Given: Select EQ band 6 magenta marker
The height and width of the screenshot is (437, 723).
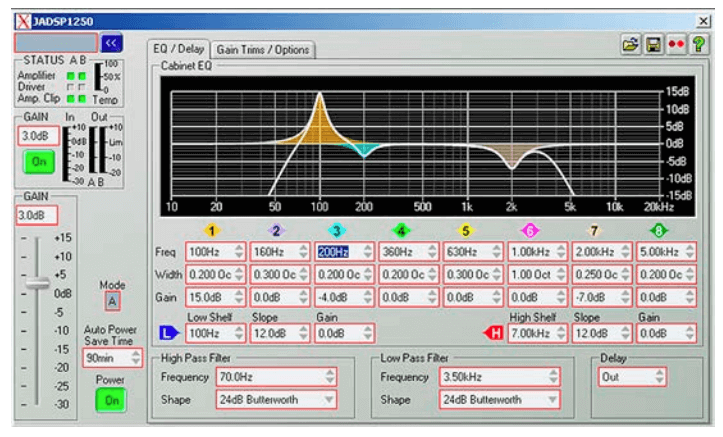Looking at the screenshot, I should (x=530, y=230).
